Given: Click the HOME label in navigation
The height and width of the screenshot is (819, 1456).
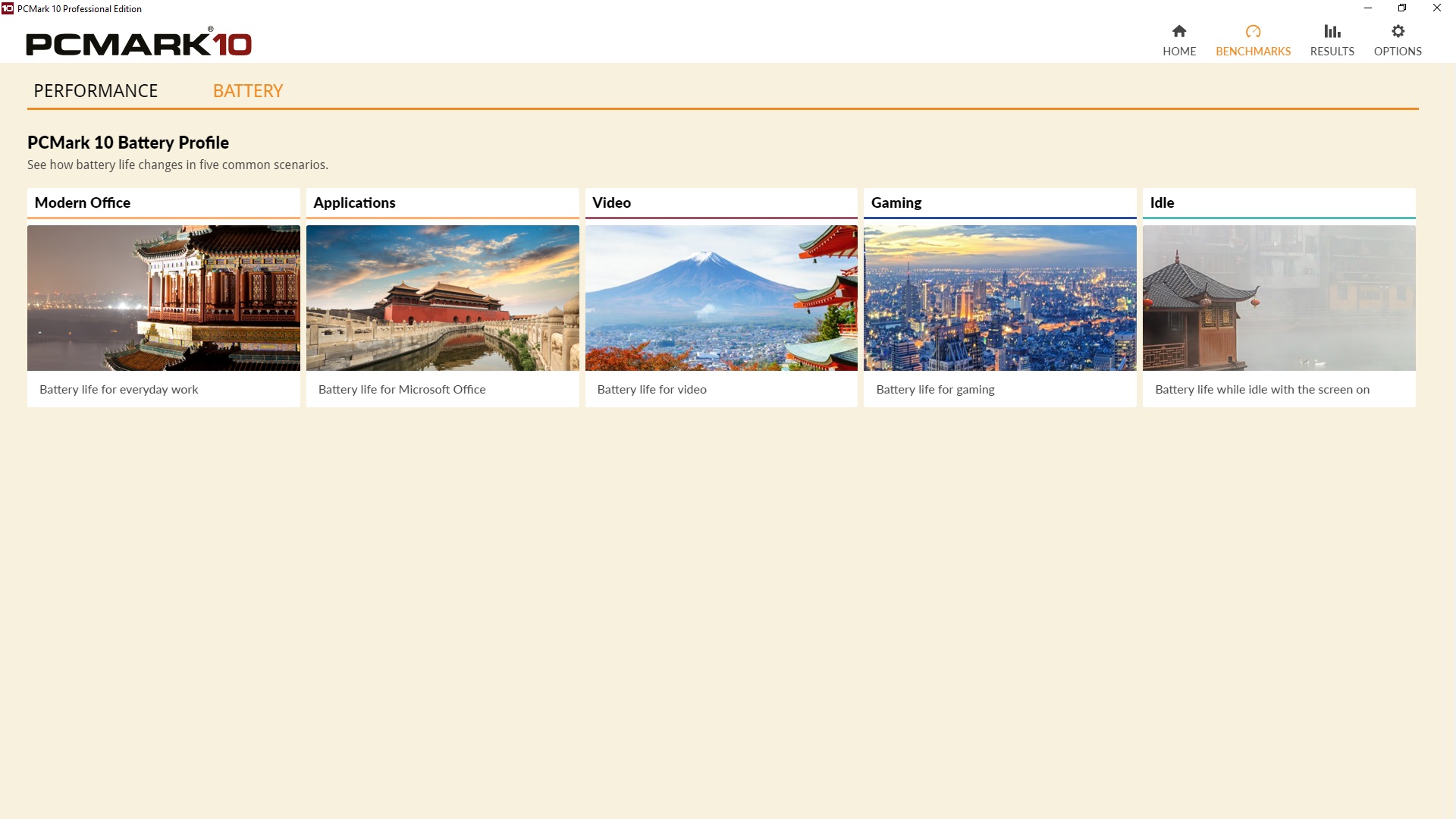Looking at the screenshot, I should click(x=1179, y=52).
